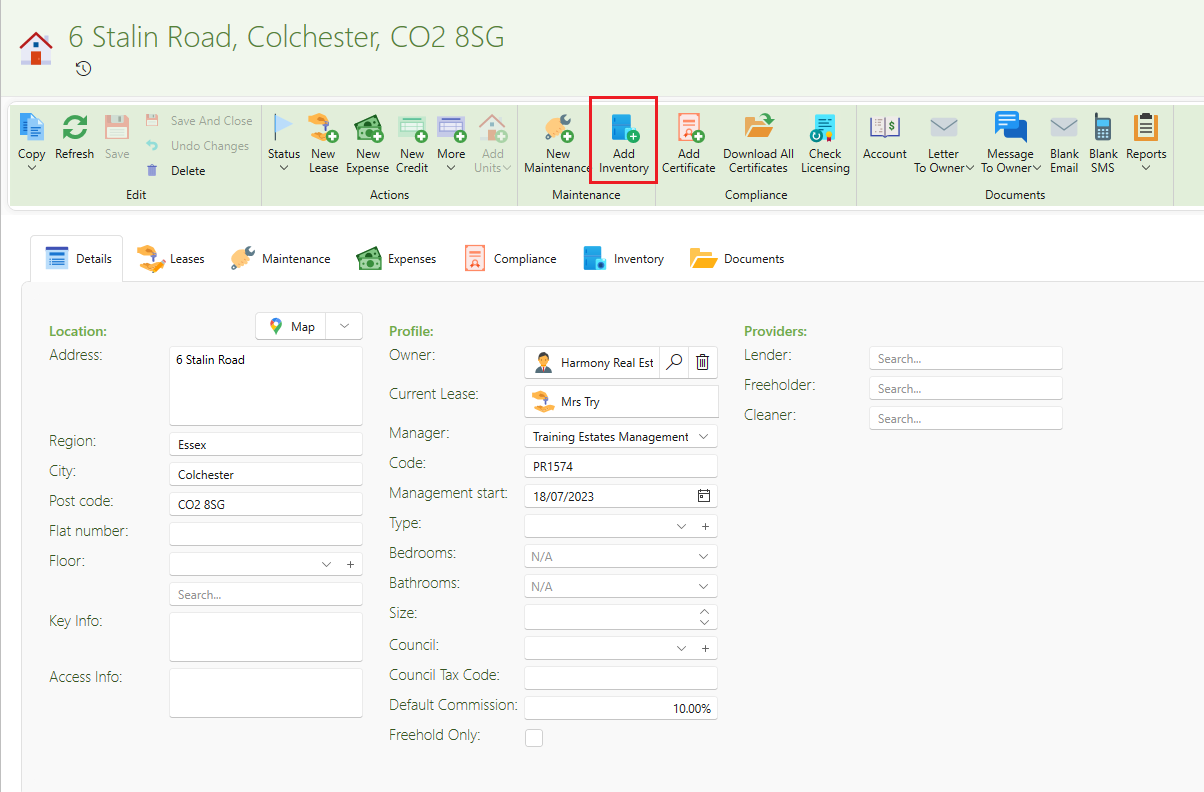This screenshot has height=792, width=1204.
Task: Open the Inventory tab
Action: 624,259
